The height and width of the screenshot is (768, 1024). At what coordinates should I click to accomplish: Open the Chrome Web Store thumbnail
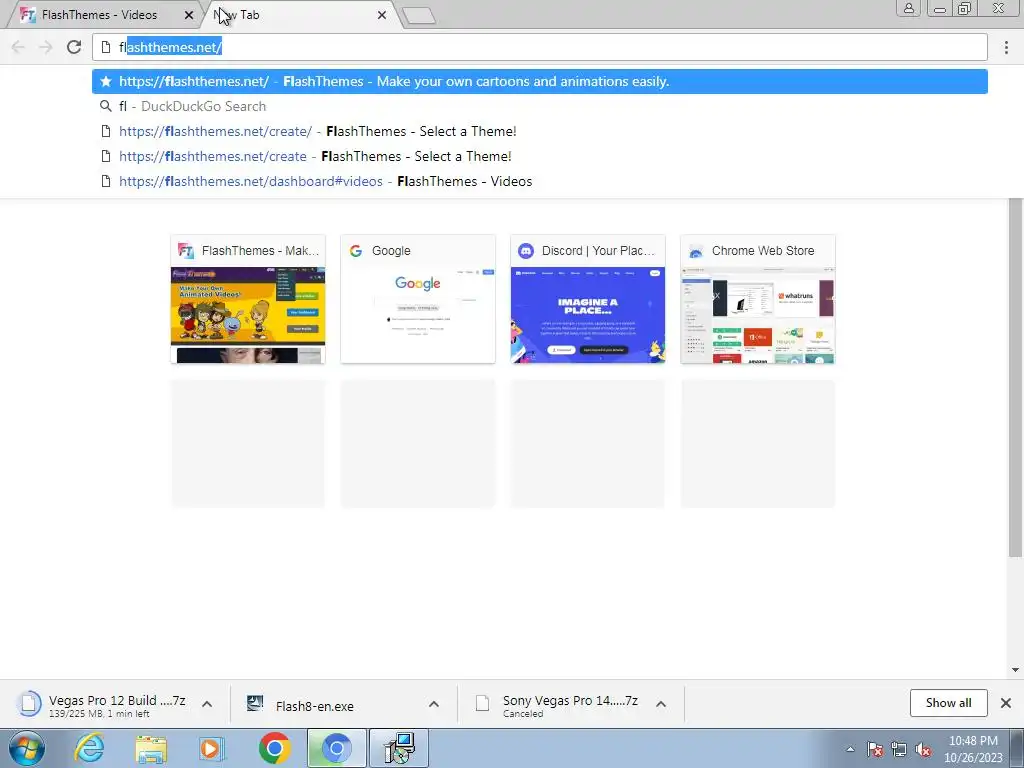[758, 299]
